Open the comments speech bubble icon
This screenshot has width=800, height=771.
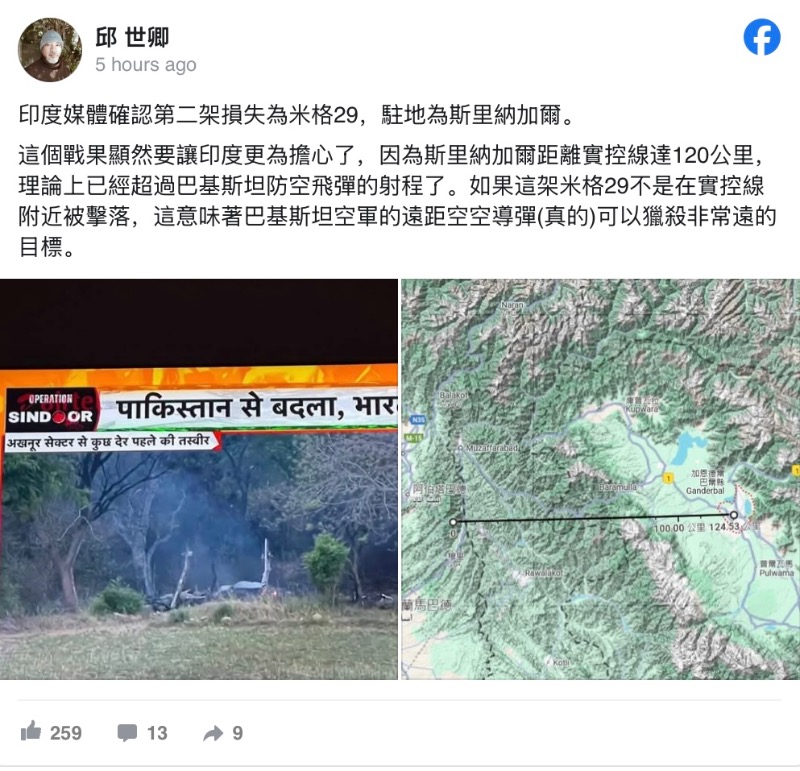[x=127, y=733]
